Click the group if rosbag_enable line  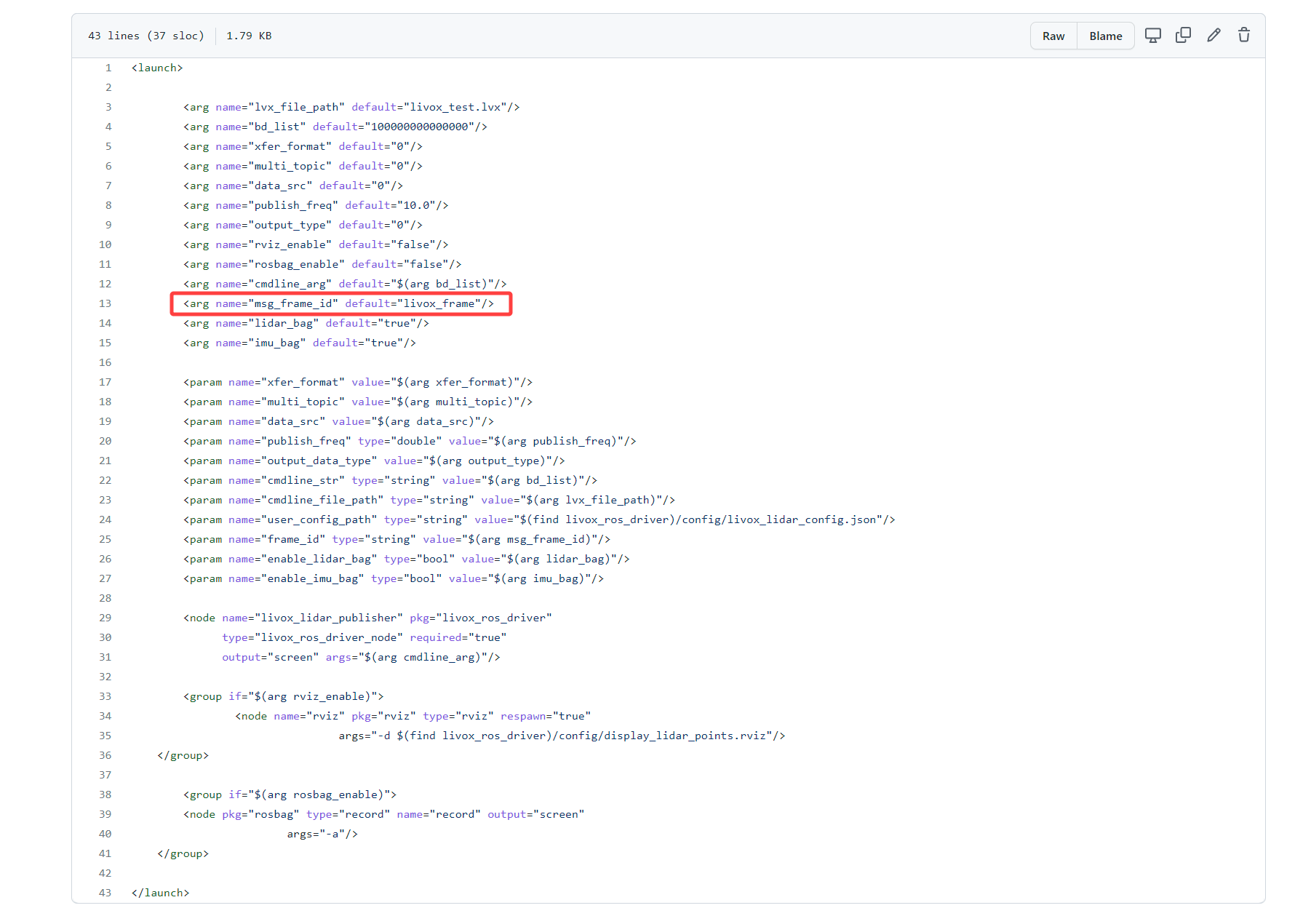pos(290,794)
